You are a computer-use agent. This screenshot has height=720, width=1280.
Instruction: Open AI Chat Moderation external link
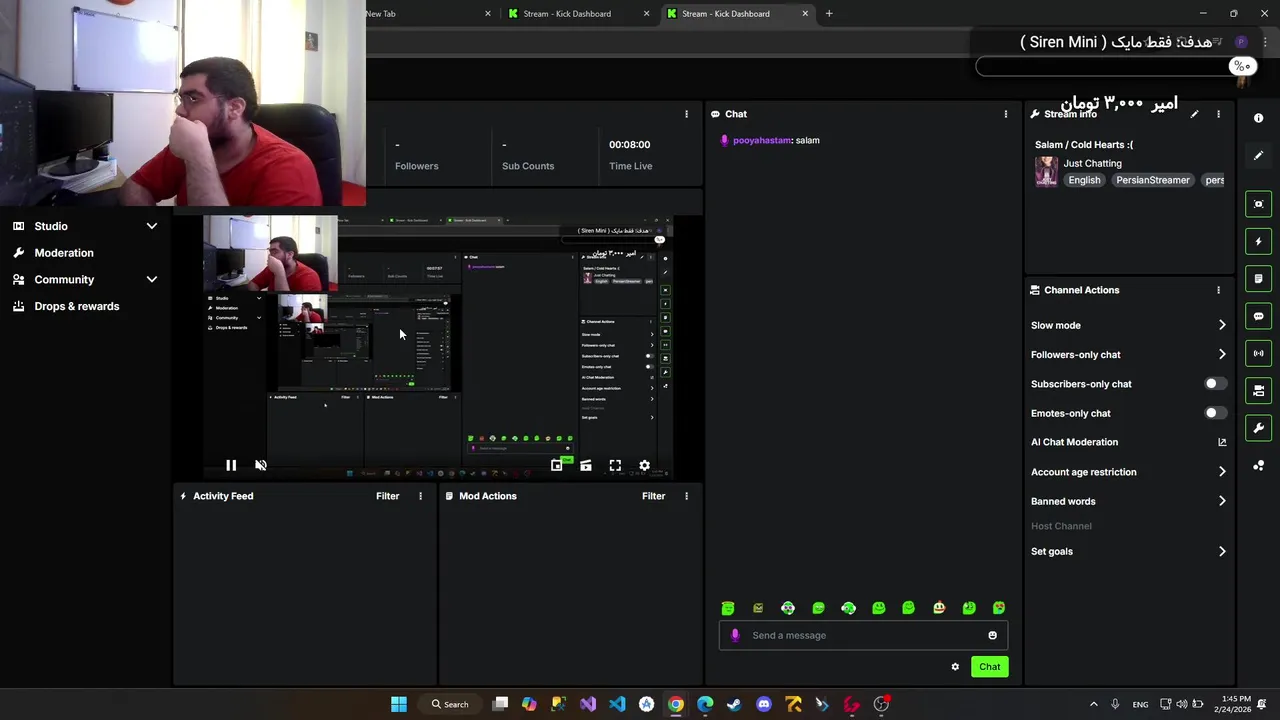[x=1222, y=442]
